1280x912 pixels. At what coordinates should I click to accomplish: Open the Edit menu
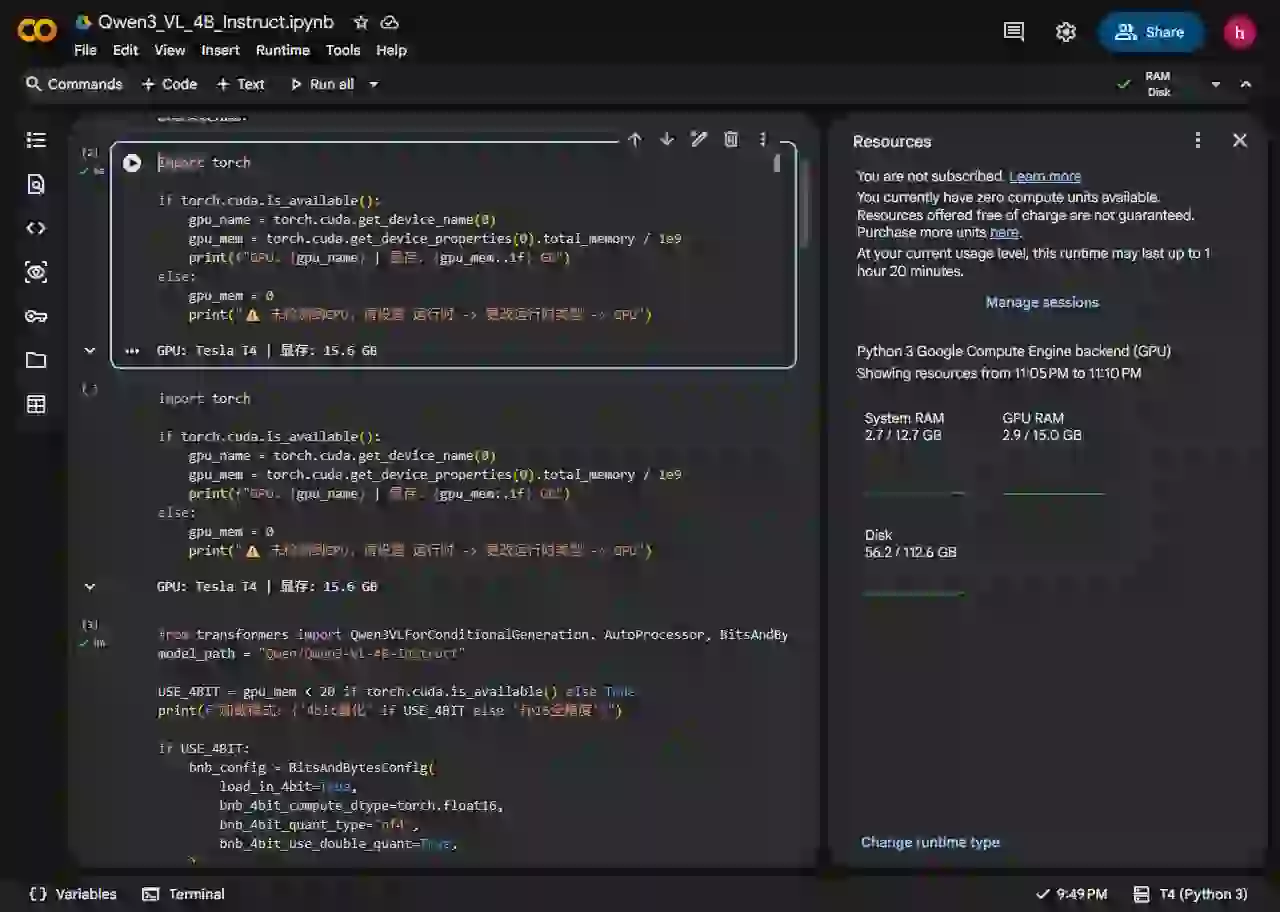coord(125,50)
